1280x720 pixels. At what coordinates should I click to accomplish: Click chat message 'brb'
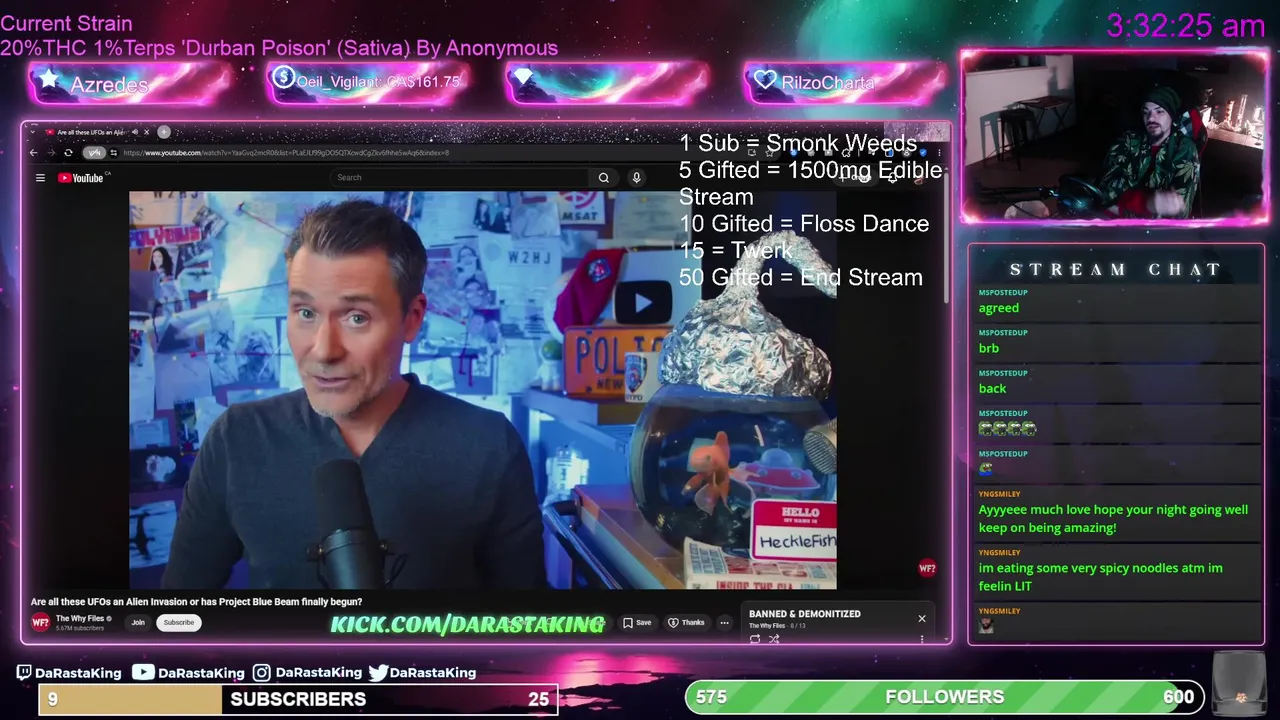pyautogui.click(x=989, y=348)
